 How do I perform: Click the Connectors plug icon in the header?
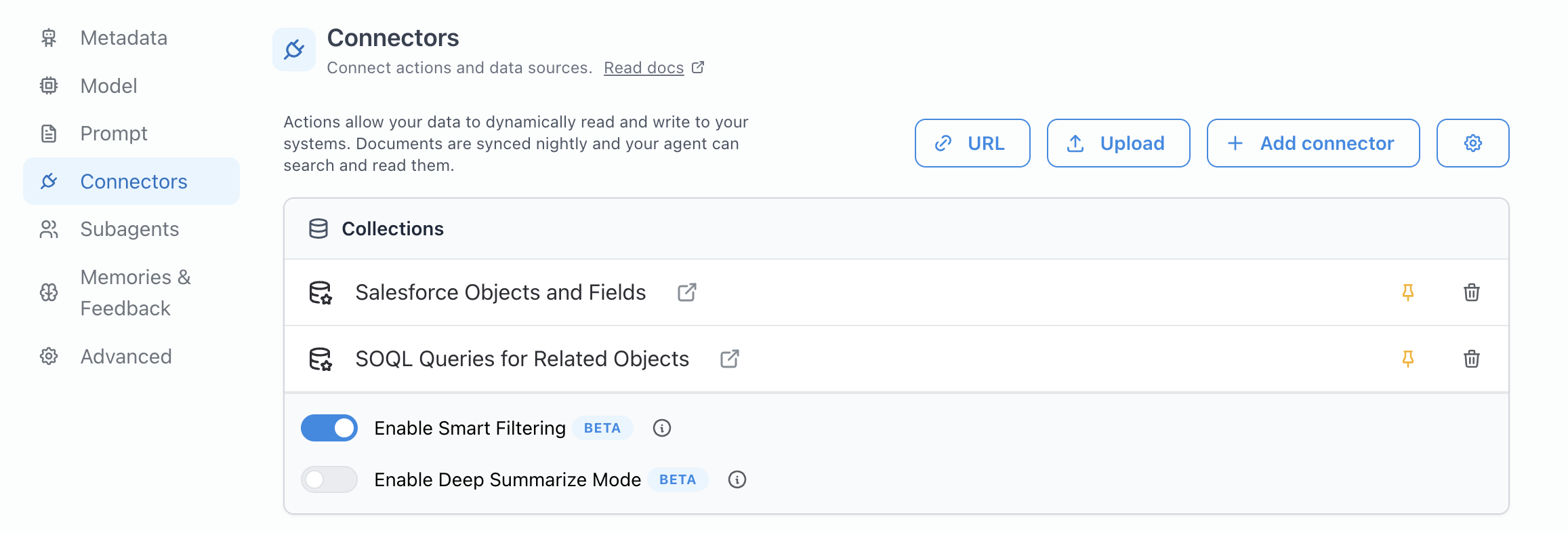(x=294, y=48)
